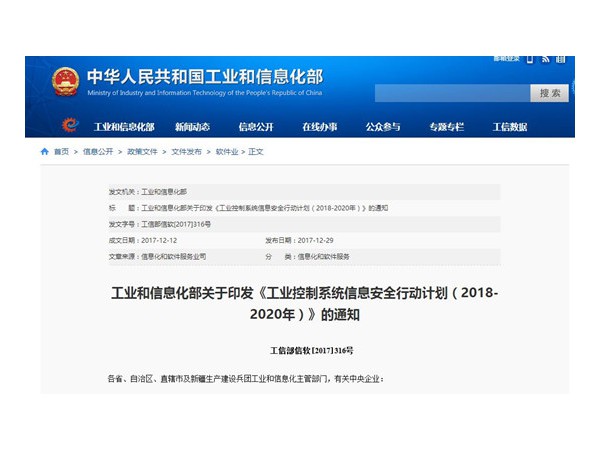Click the orange gear logo in the nav bar
This screenshot has width=600, height=450.
click(70, 125)
